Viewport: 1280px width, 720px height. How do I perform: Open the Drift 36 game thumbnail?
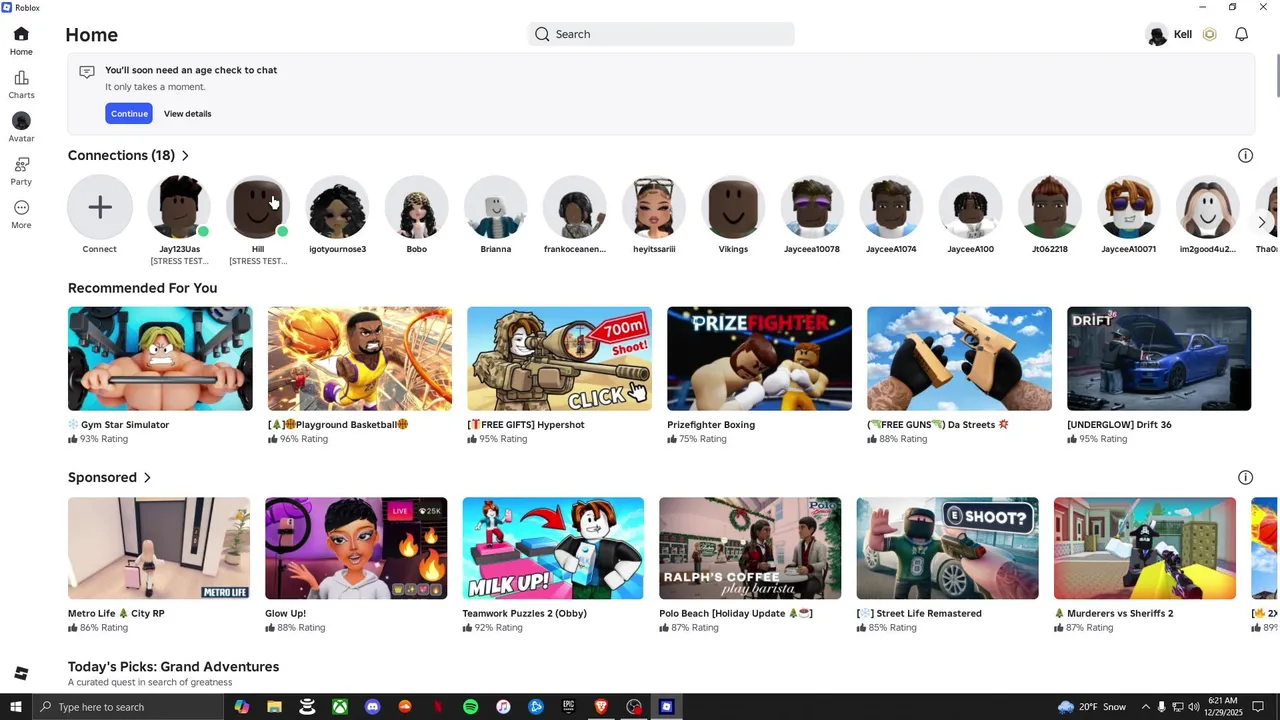pos(1159,358)
